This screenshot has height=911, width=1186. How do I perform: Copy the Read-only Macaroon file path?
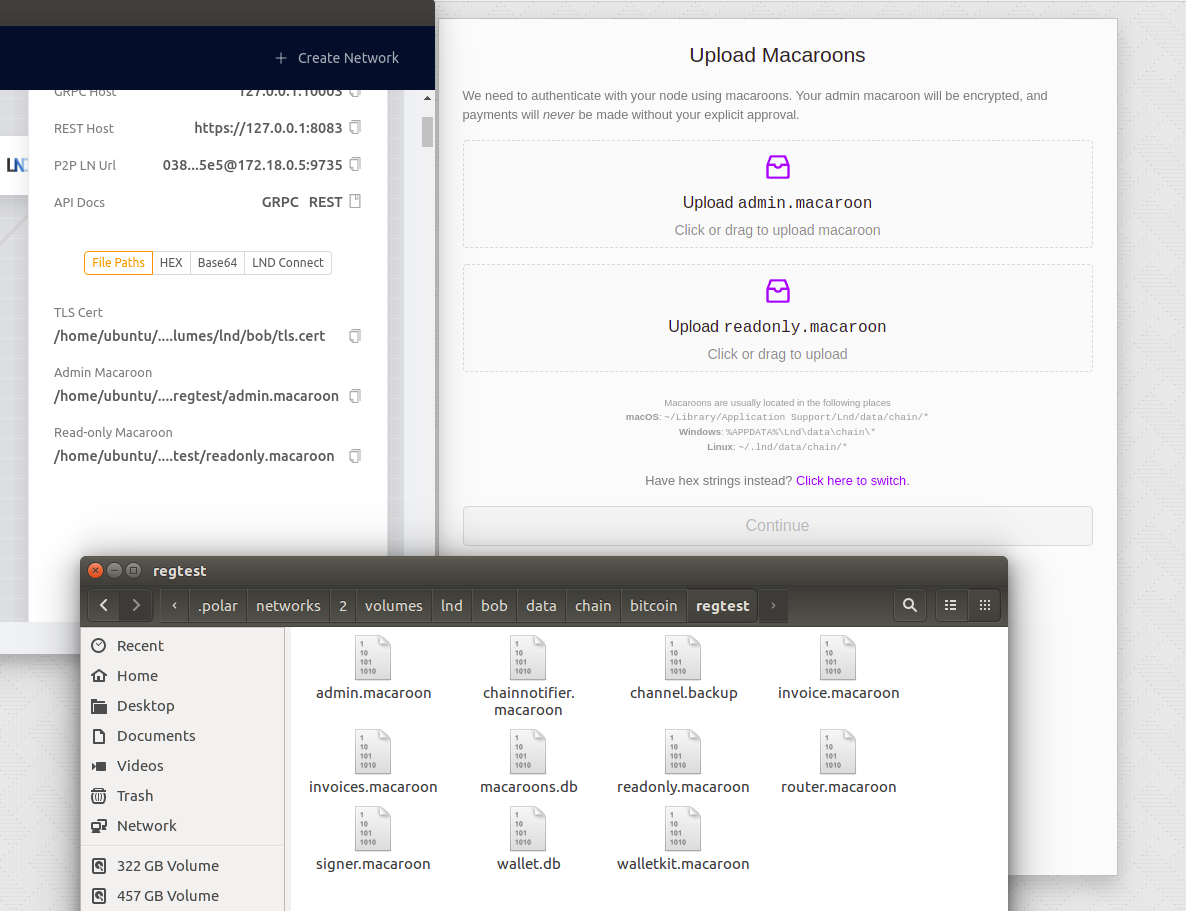pyautogui.click(x=355, y=456)
